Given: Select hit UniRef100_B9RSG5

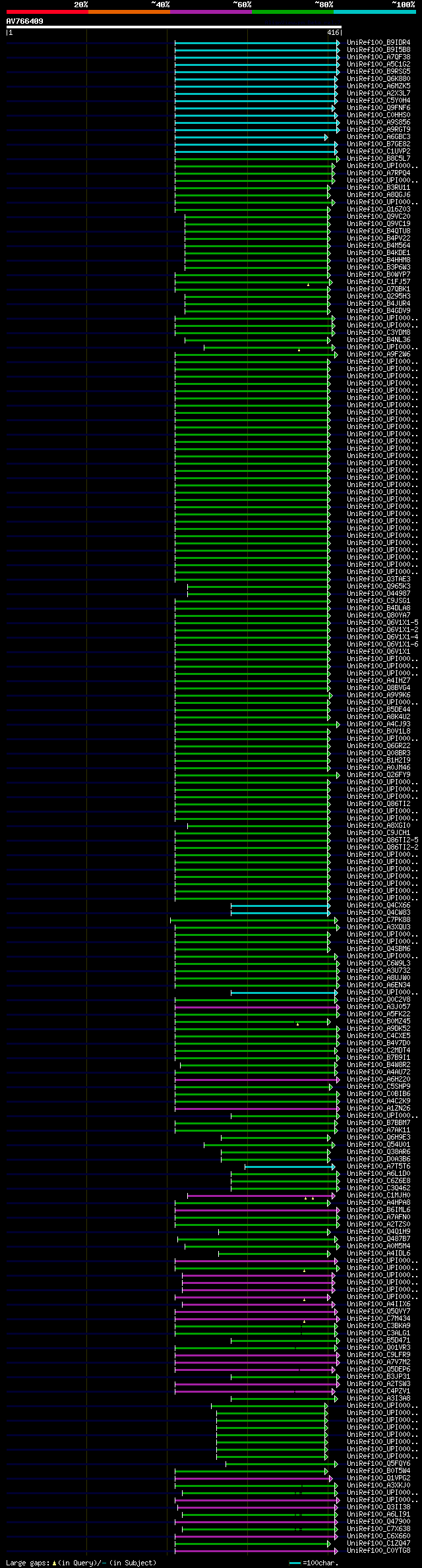Looking at the screenshot, I should pos(378,72).
